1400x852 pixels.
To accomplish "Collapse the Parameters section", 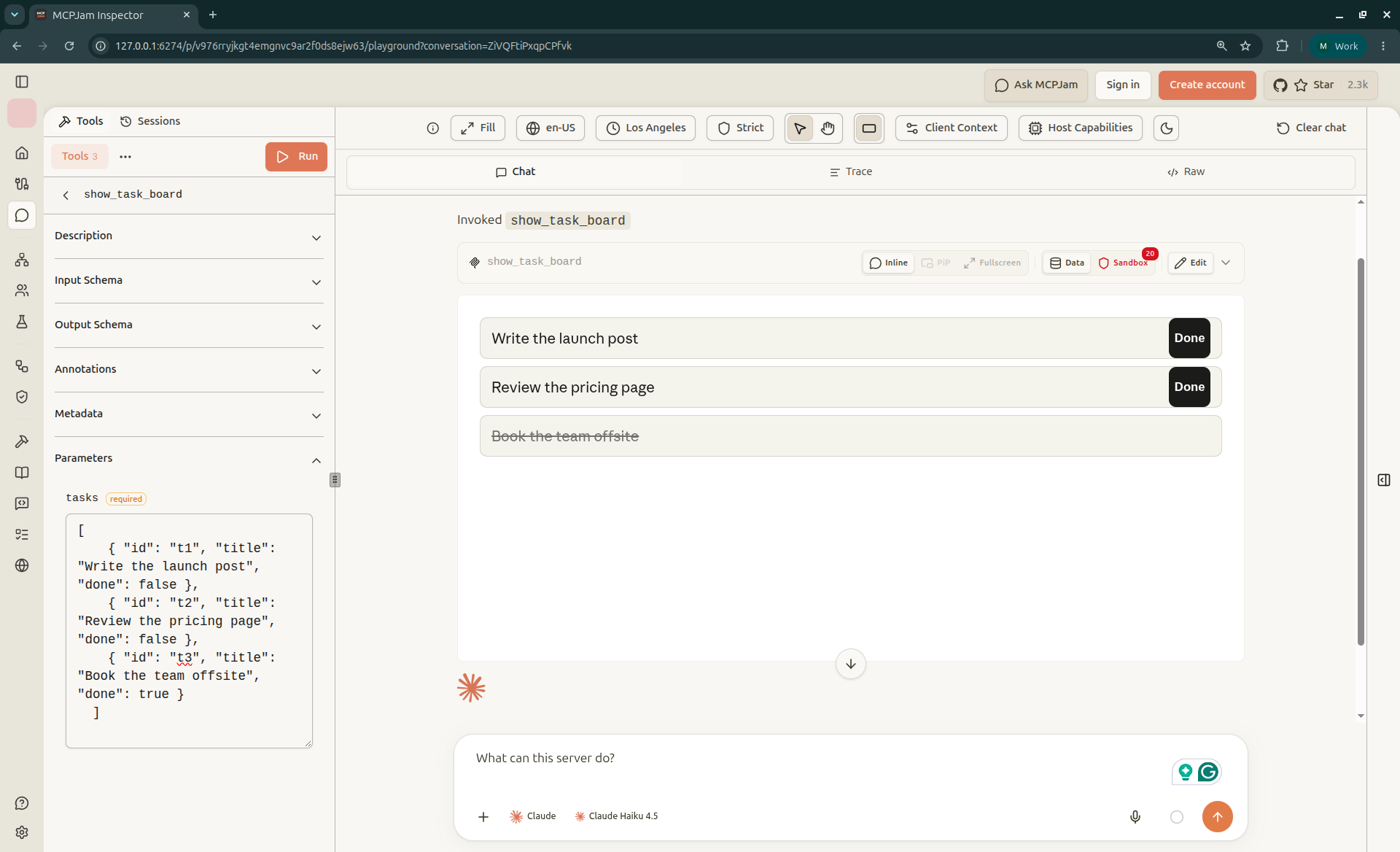I will (x=189, y=459).
